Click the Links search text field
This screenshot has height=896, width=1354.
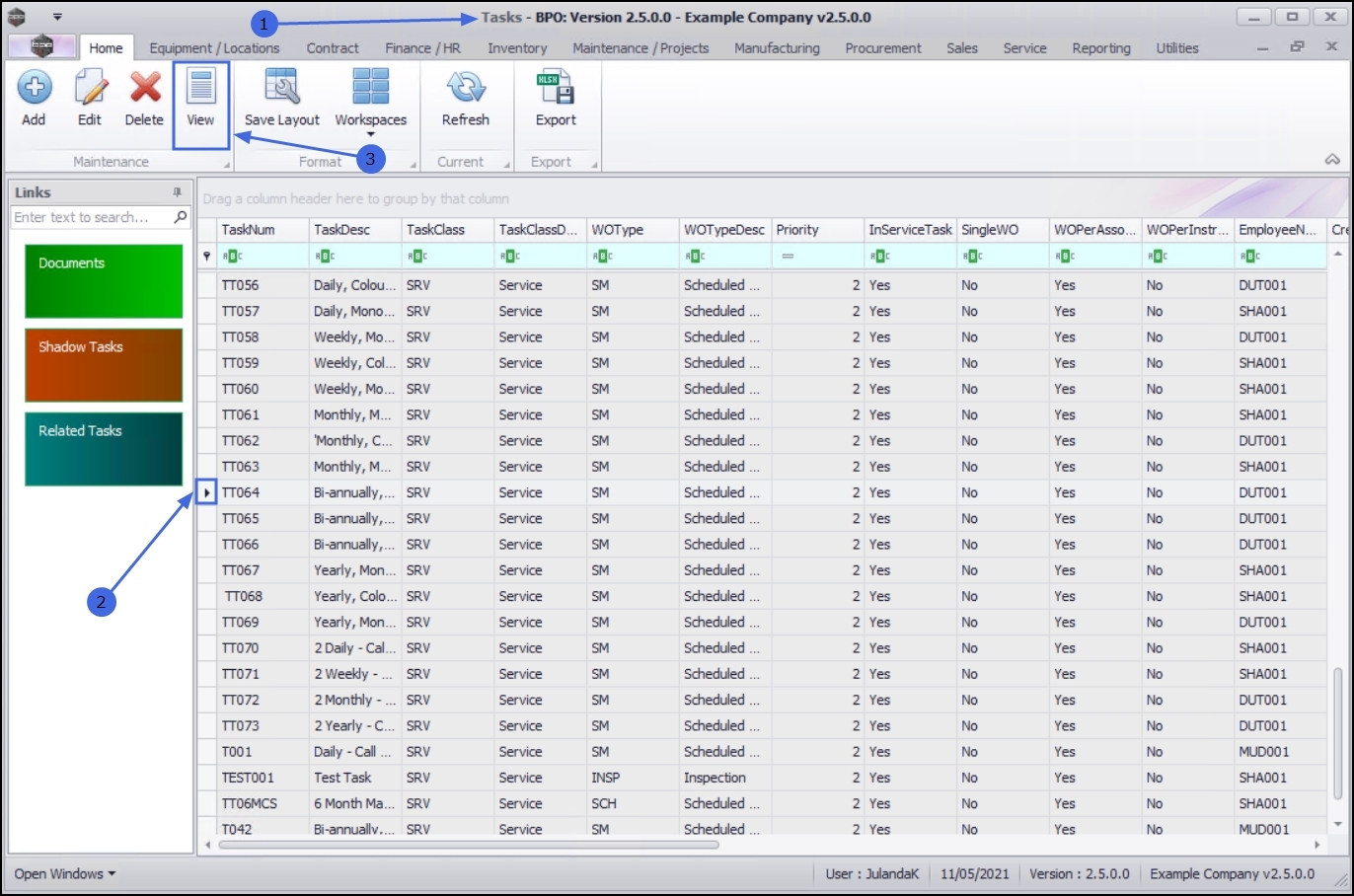(x=89, y=217)
